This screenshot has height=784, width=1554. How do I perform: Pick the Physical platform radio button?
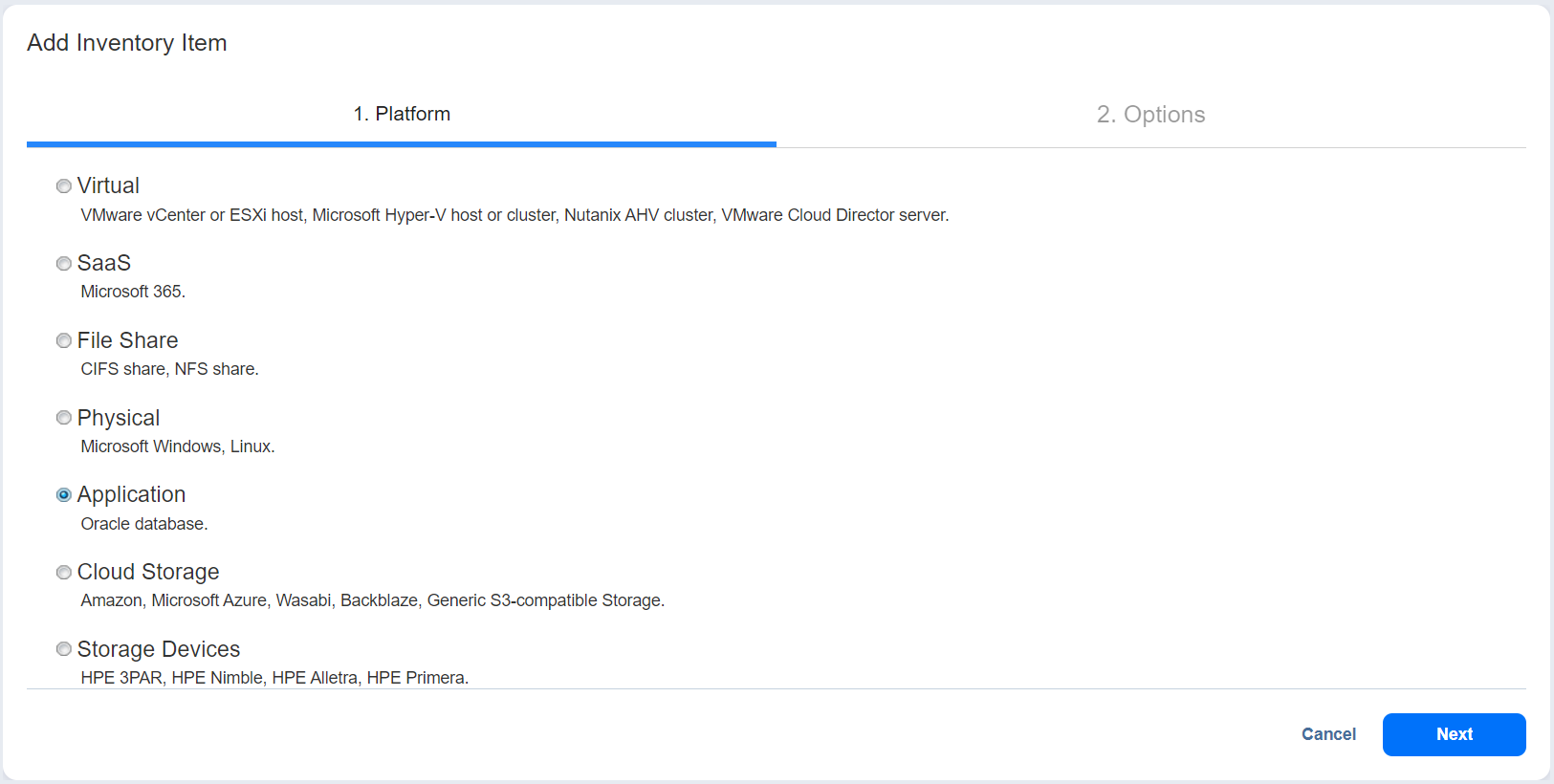[x=64, y=418]
